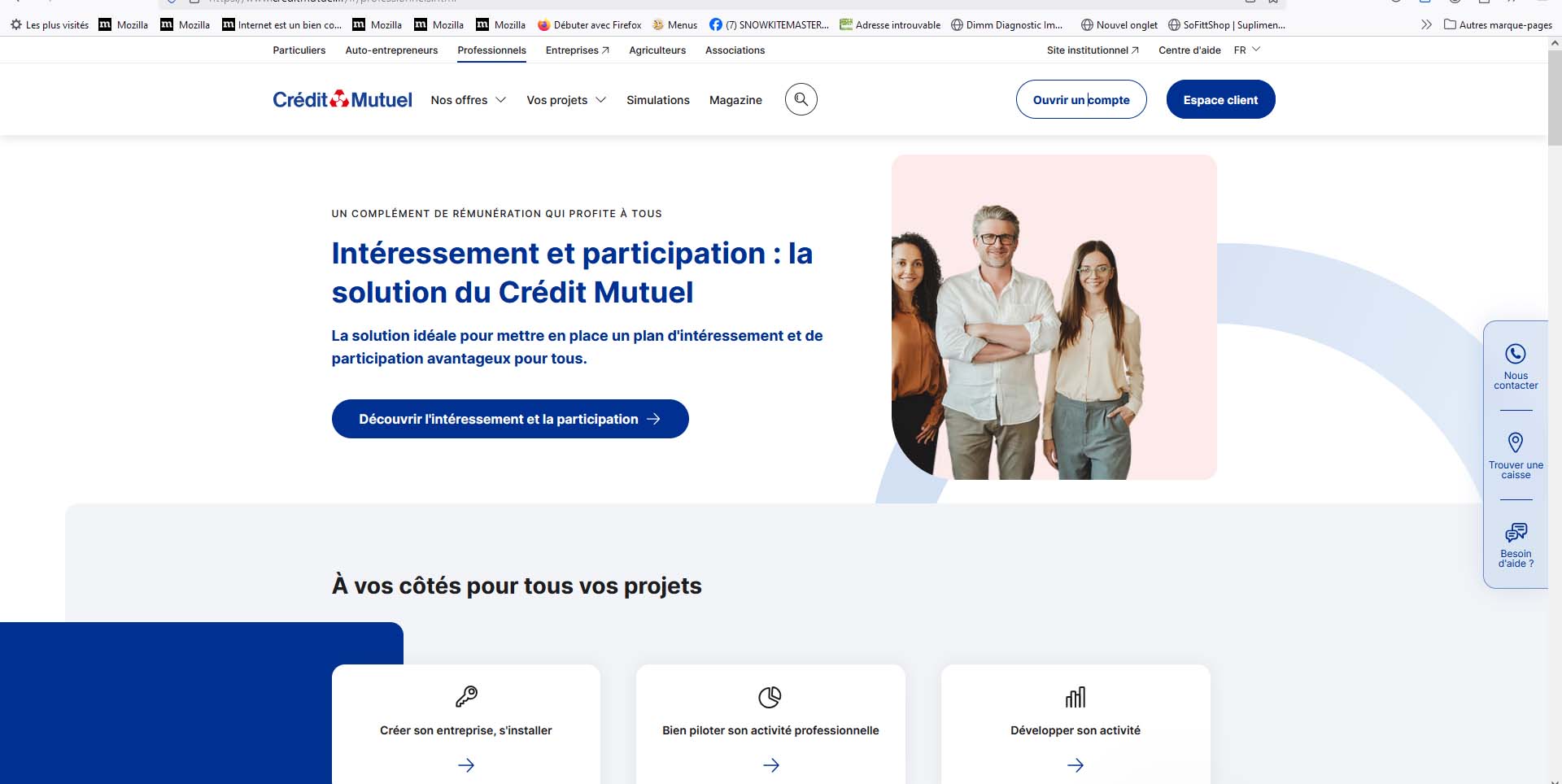This screenshot has width=1562, height=784.
Task: Open the Internet est un bien co... bookmark
Action: pyautogui.click(x=281, y=24)
